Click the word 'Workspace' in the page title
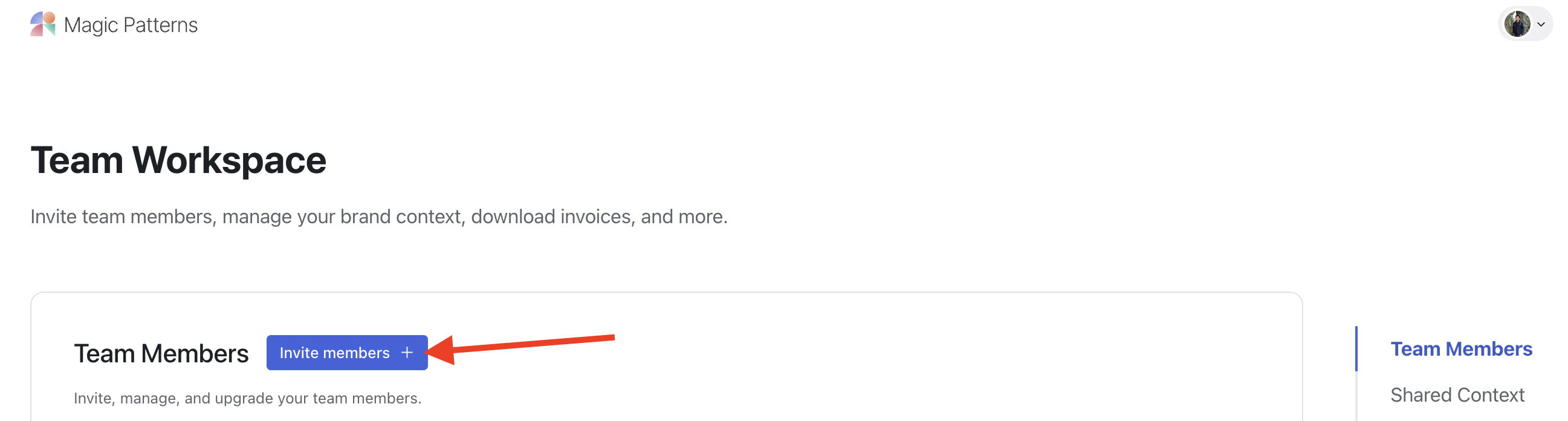 [229, 161]
